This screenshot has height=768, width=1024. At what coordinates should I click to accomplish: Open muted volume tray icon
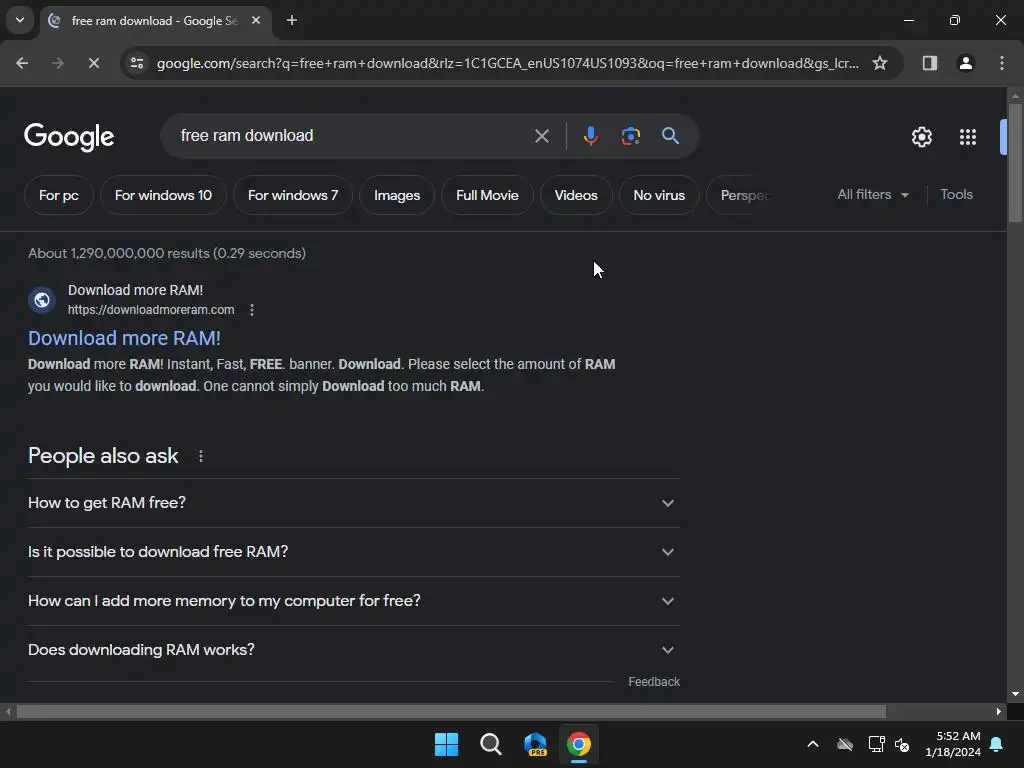point(902,744)
